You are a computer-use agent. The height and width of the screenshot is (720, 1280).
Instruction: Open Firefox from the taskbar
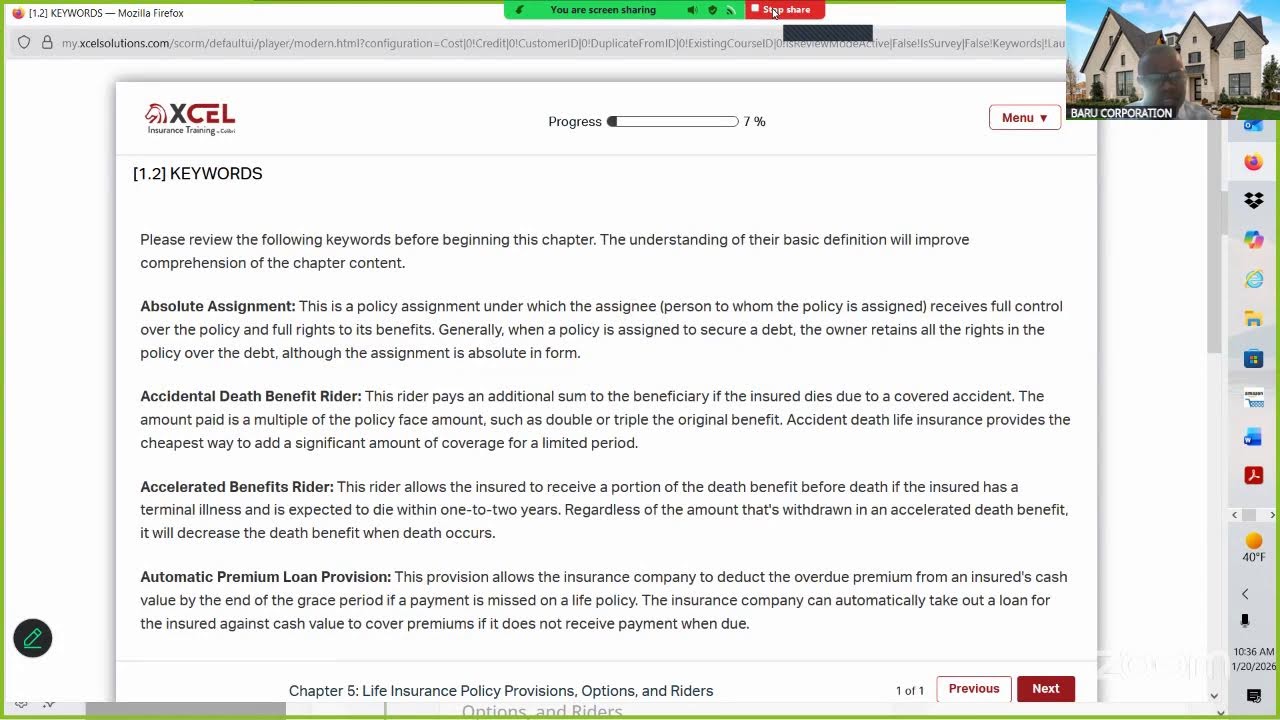[x=1254, y=162]
